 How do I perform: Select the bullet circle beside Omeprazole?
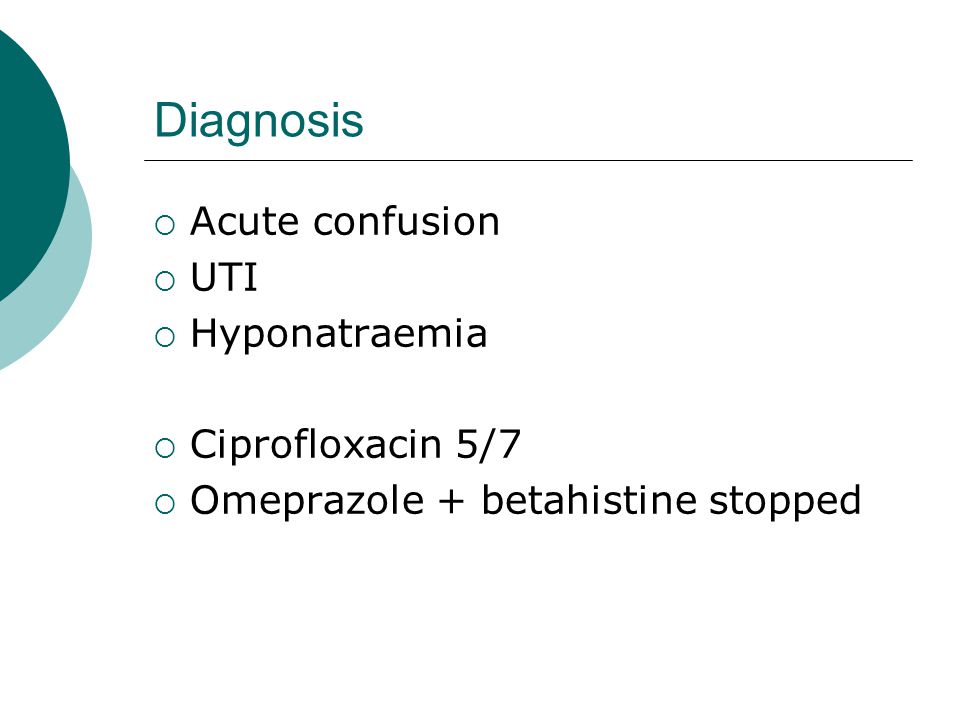(165, 504)
